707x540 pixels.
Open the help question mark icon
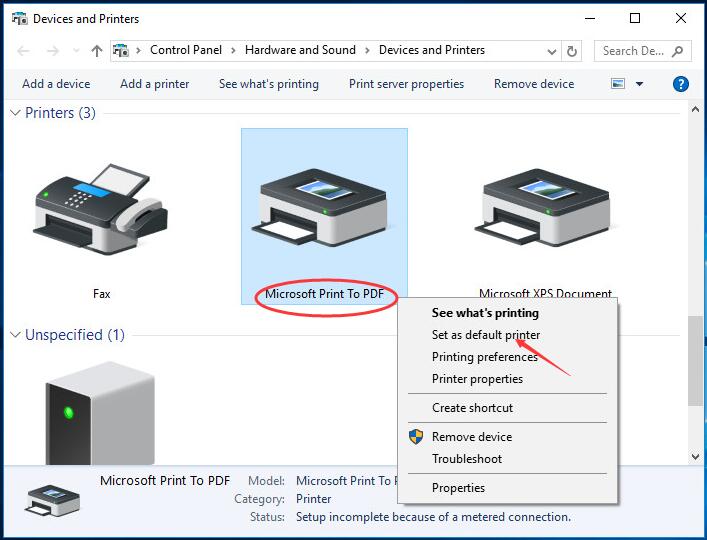coord(681,84)
